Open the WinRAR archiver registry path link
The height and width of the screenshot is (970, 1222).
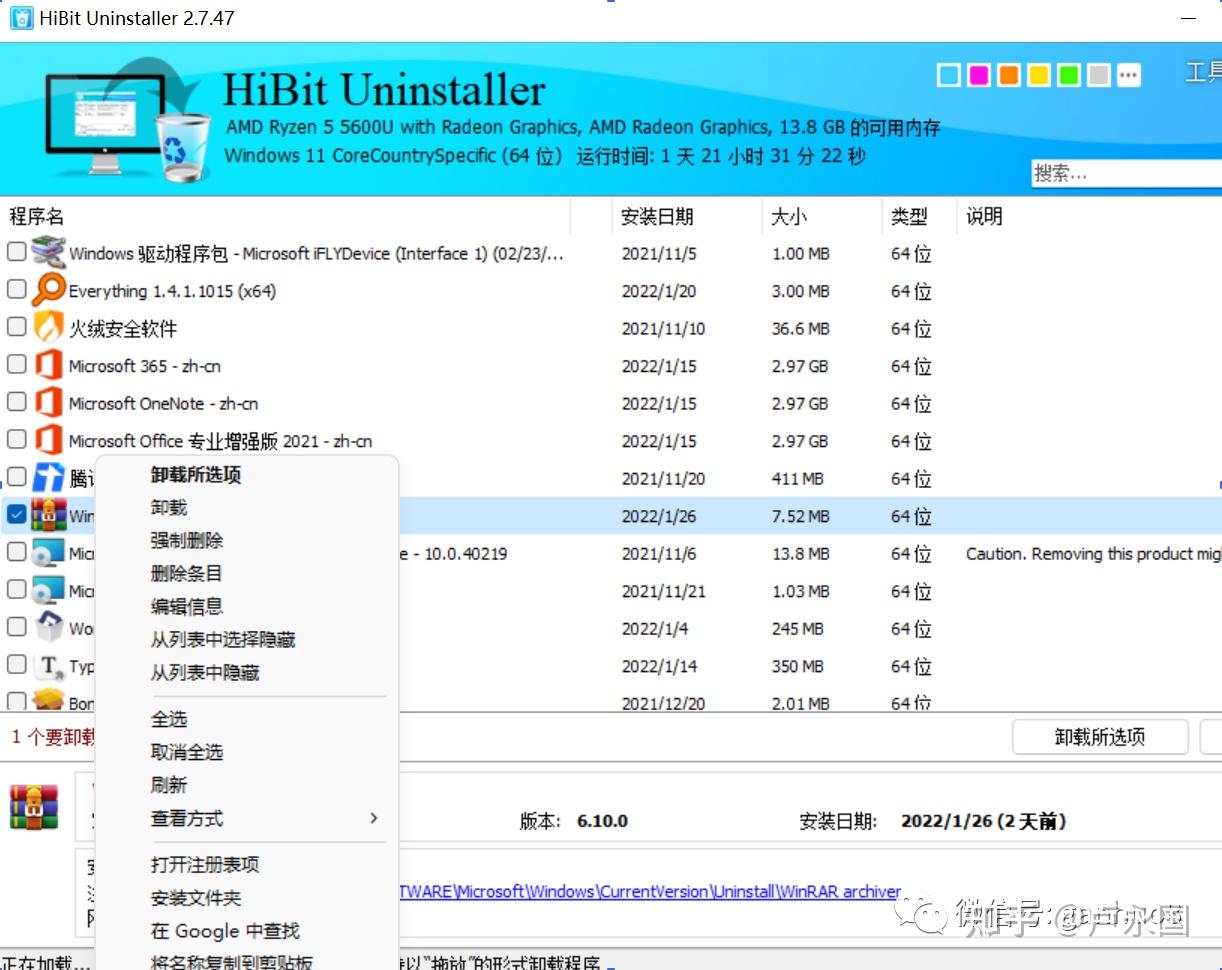(x=650, y=891)
